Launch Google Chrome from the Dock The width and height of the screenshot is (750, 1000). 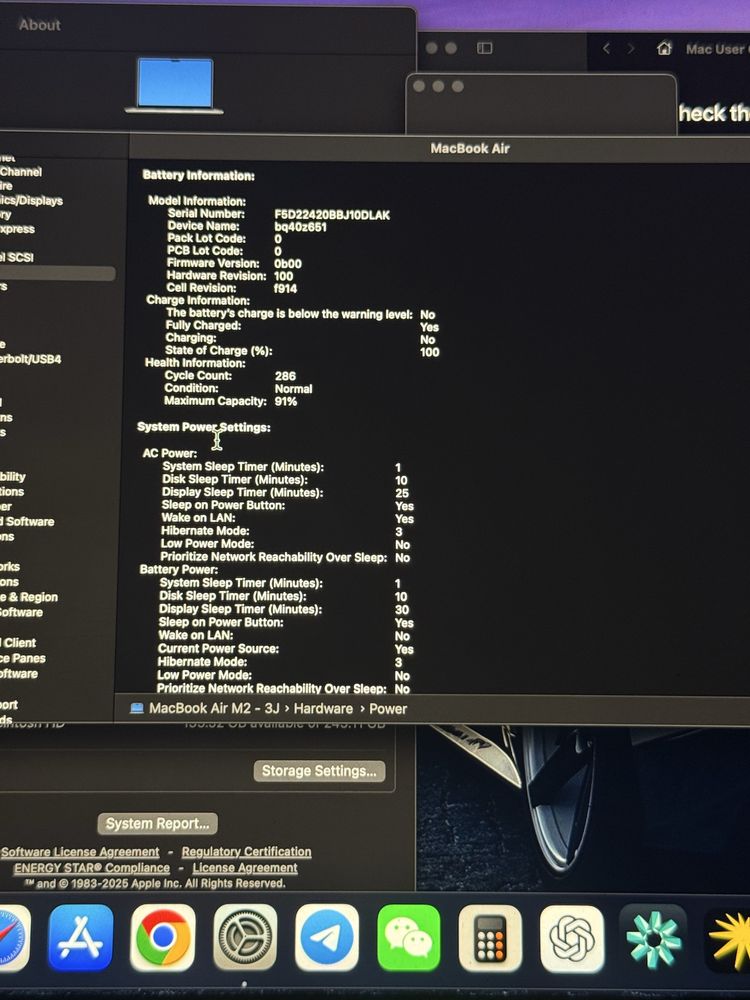(x=163, y=938)
